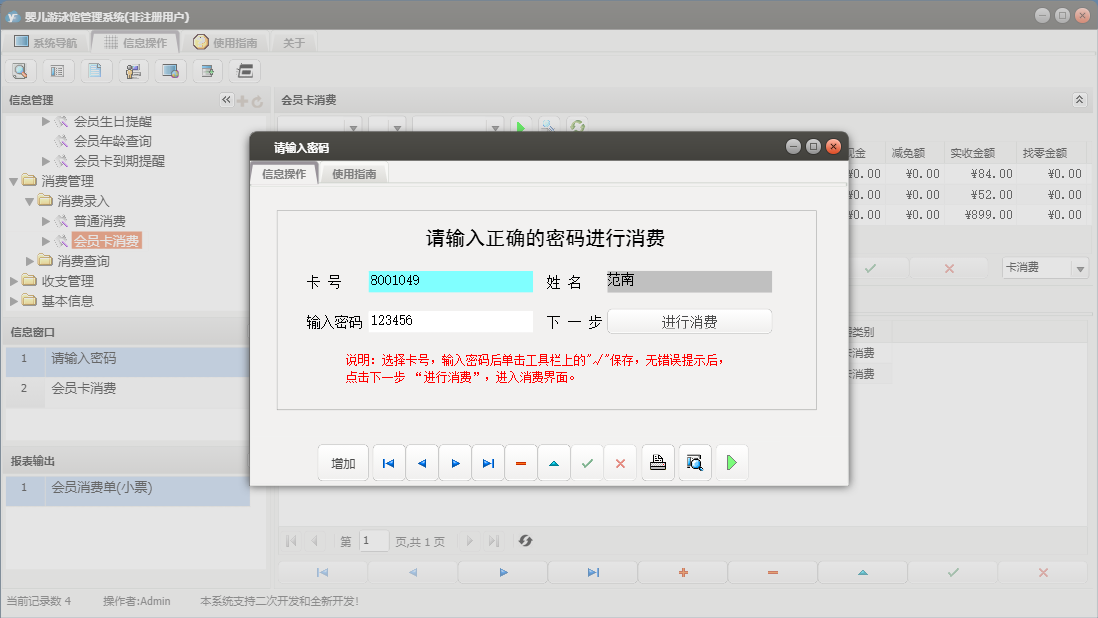Run the green play icon in the dialog toolbar
1098x618 pixels.
[x=730, y=462]
